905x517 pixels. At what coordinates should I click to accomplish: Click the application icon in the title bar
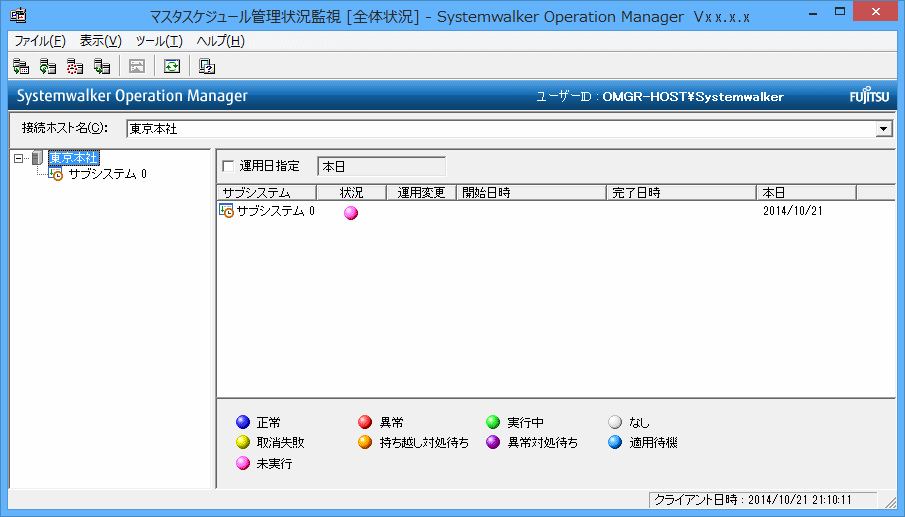pos(18,15)
